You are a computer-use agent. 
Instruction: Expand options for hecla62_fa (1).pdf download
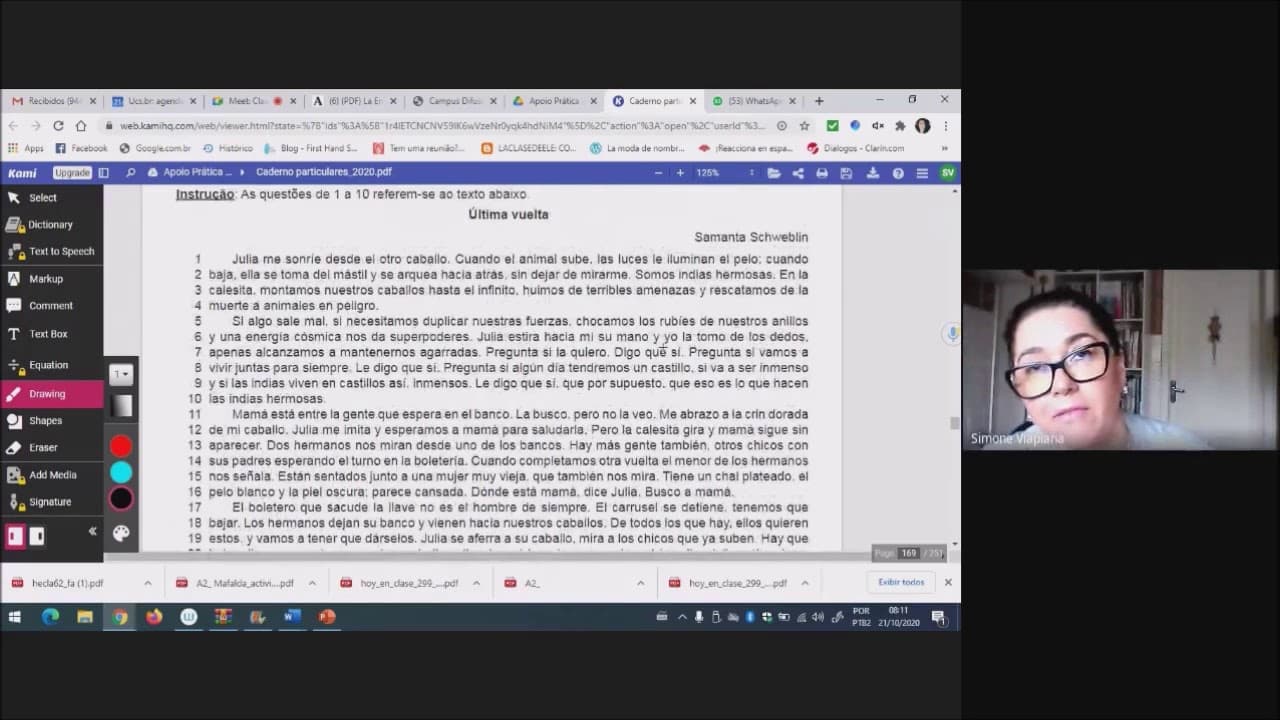[147, 583]
